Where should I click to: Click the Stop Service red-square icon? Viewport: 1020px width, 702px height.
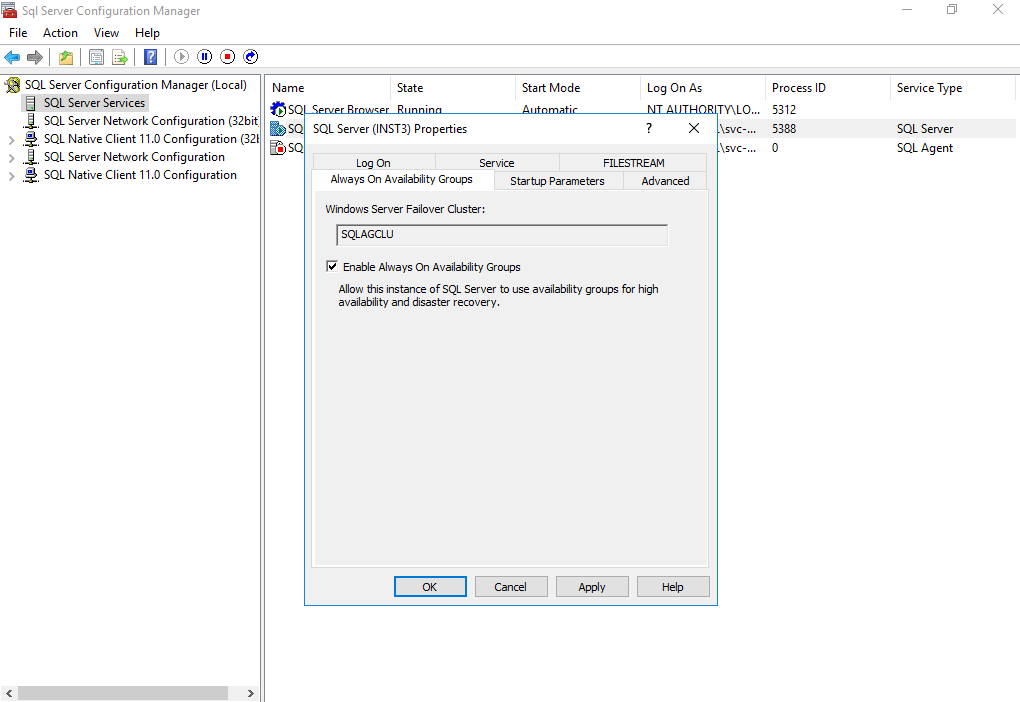pos(228,57)
